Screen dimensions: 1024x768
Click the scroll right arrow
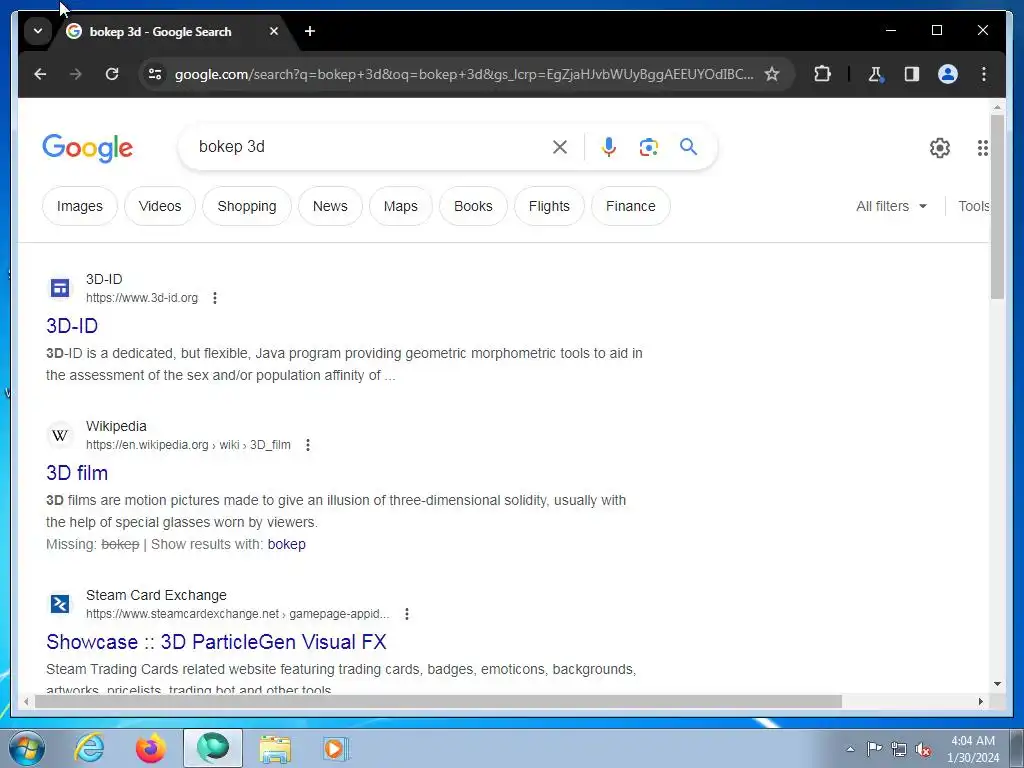point(980,701)
